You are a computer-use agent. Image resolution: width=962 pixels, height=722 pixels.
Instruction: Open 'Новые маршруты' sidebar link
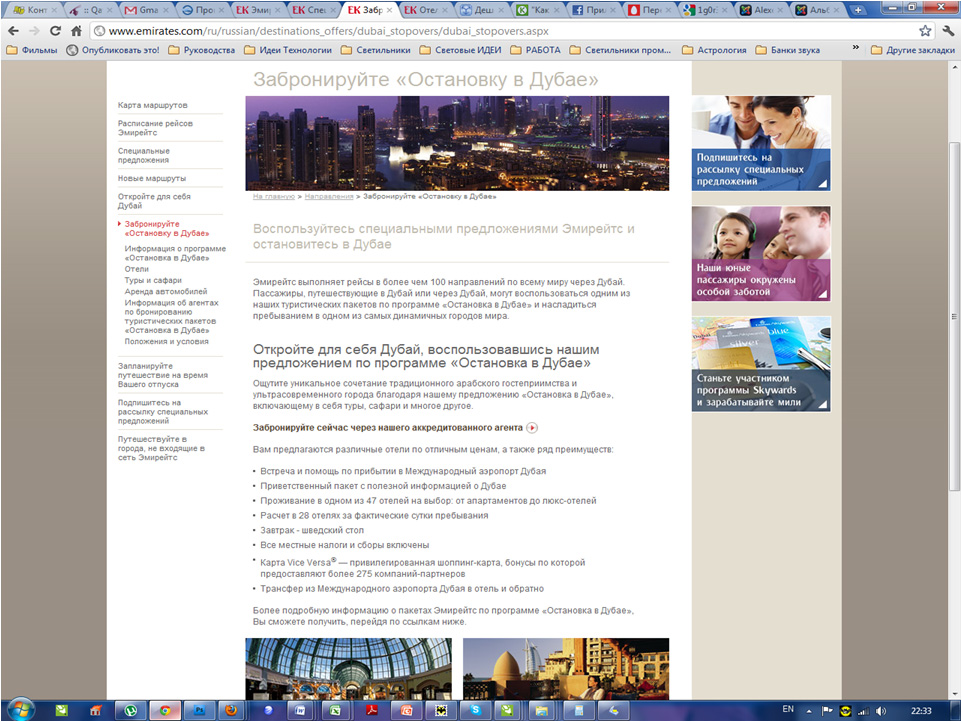click(x=152, y=178)
